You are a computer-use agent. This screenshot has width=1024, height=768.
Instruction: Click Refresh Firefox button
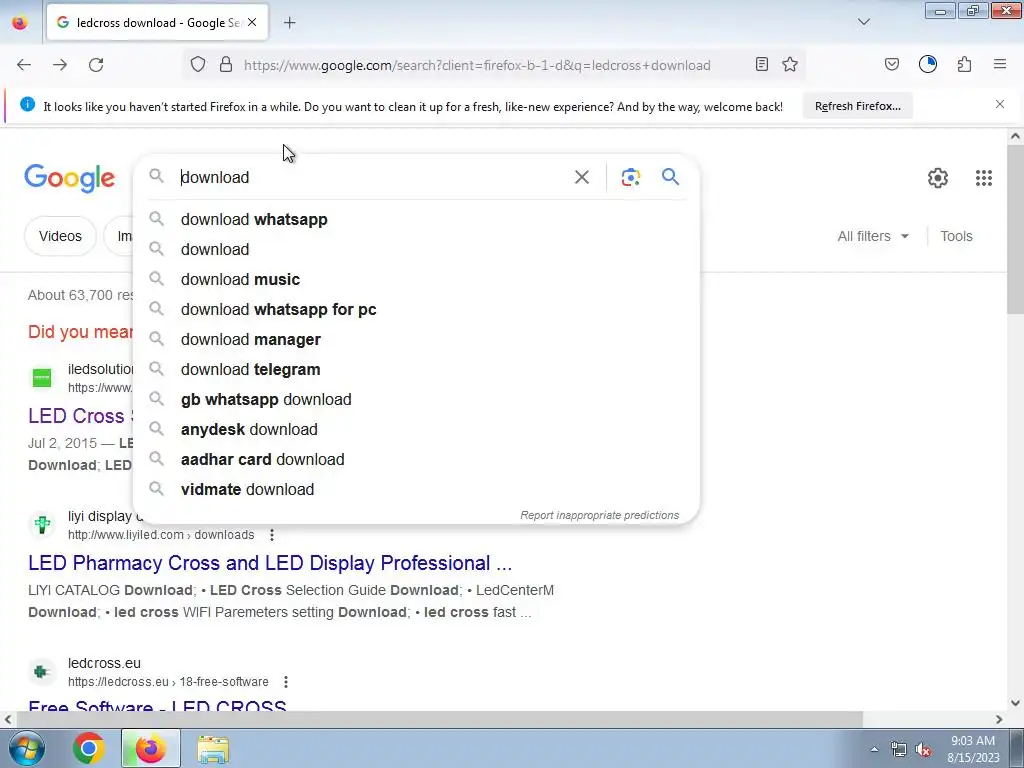857,106
